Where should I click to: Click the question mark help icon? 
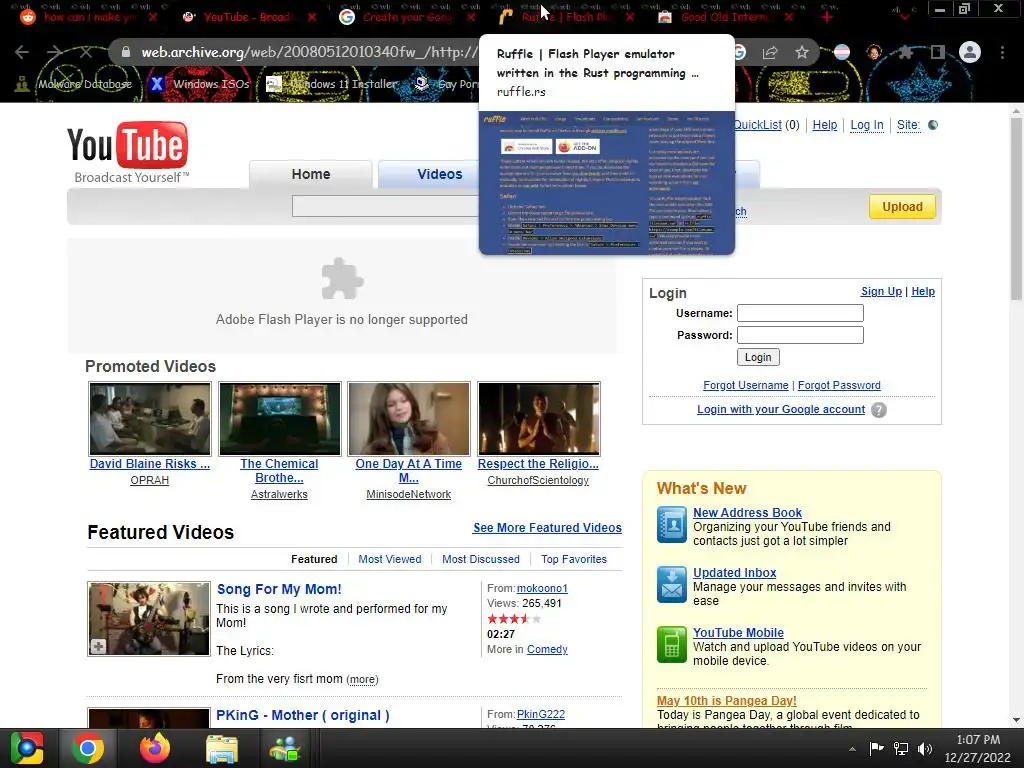[x=879, y=410]
